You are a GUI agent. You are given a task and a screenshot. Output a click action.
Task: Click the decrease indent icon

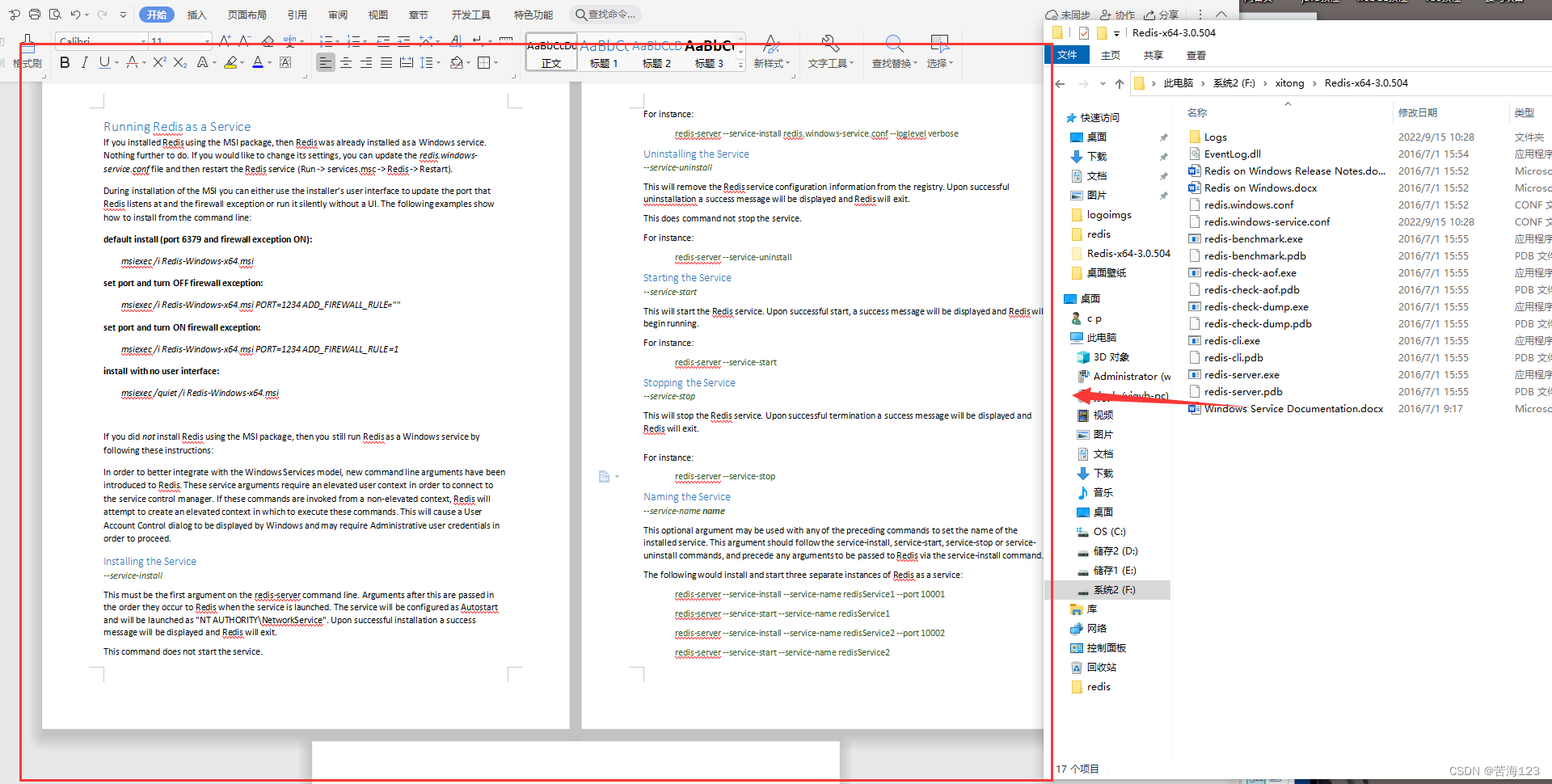pos(383,40)
